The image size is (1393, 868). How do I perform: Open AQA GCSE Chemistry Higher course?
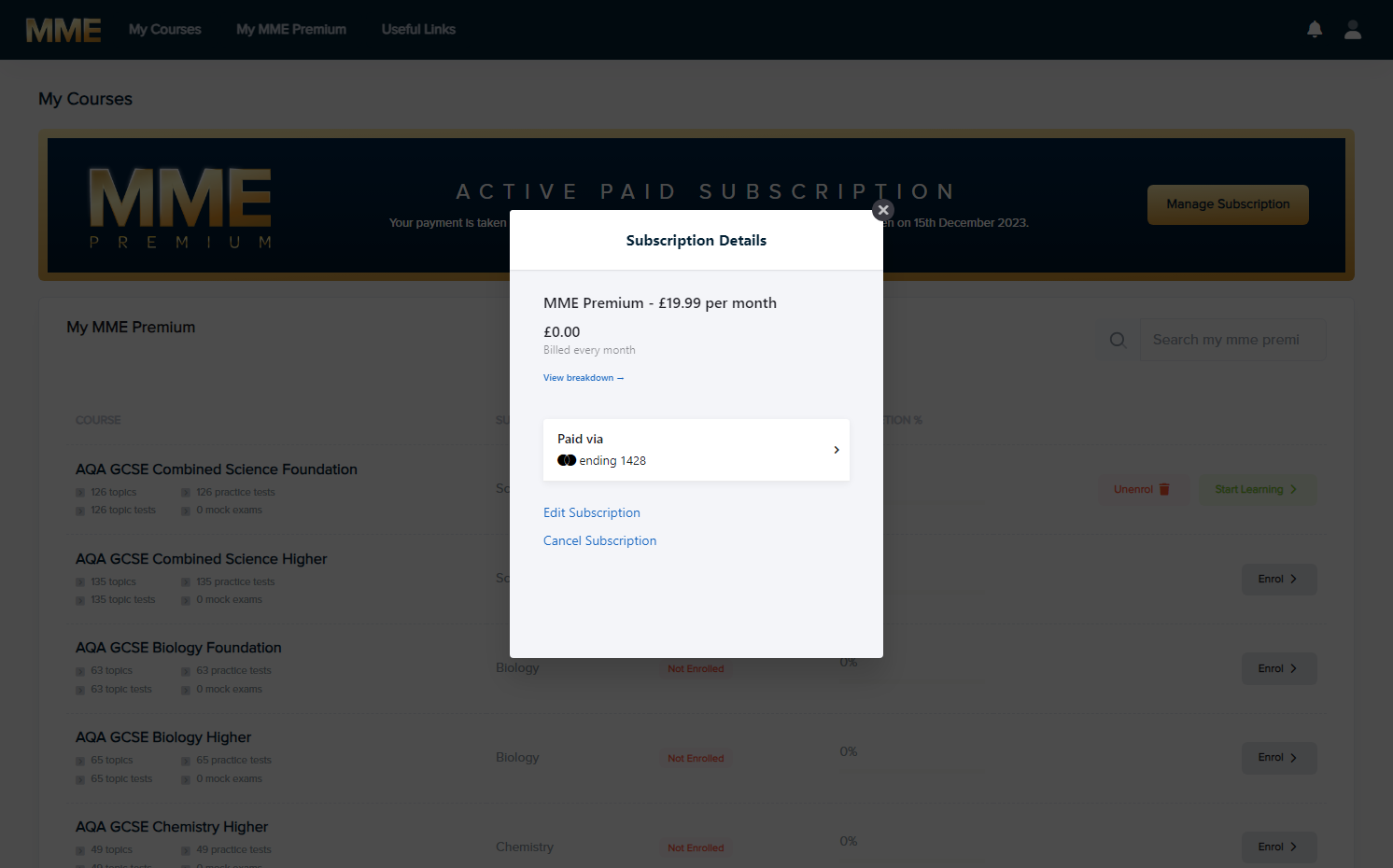tap(172, 827)
